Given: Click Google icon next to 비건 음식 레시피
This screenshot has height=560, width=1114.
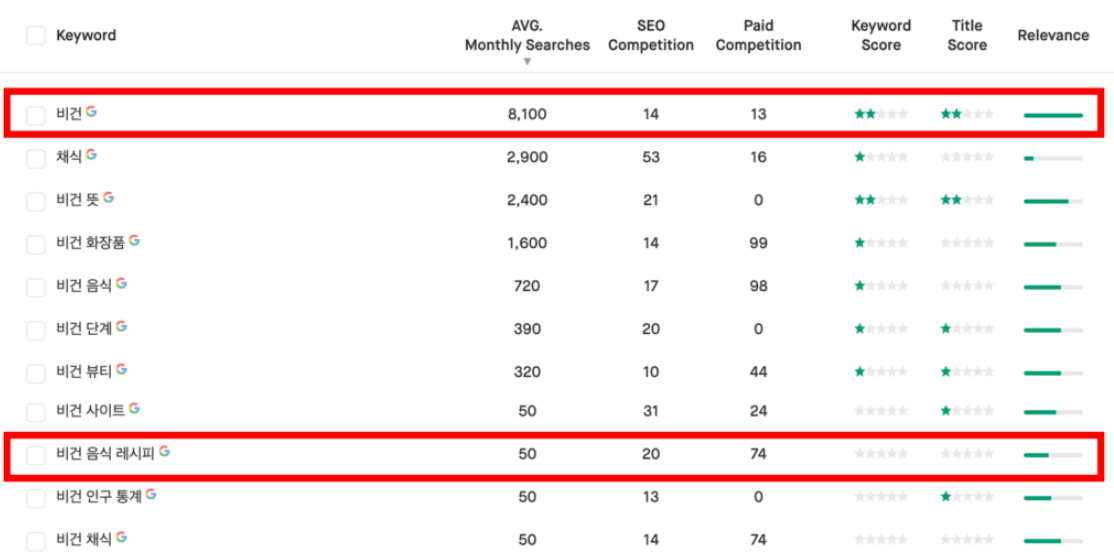Looking at the screenshot, I should 164,452.
